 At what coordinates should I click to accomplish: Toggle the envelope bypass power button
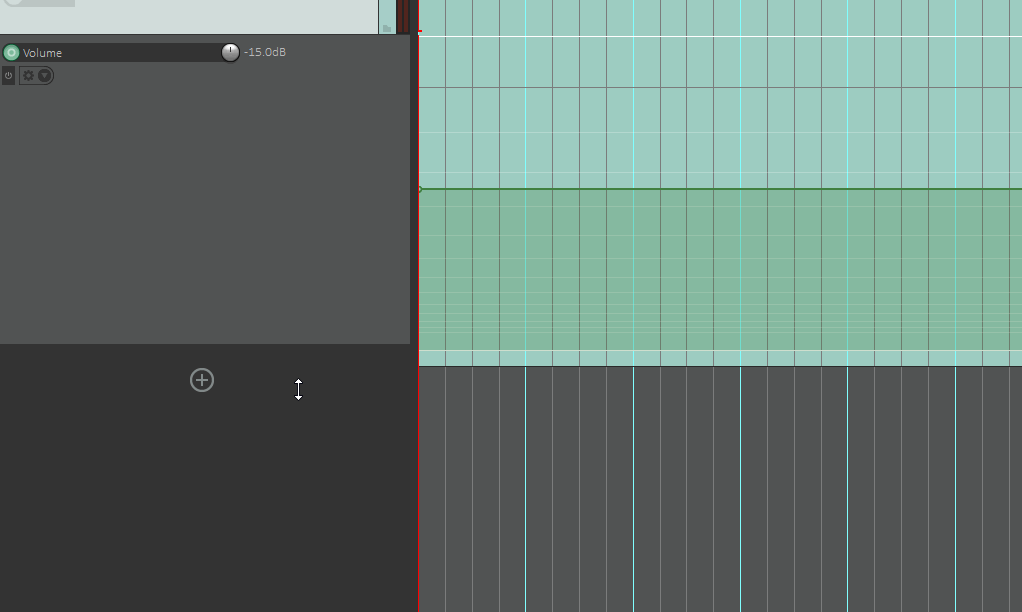tap(9, 76)
